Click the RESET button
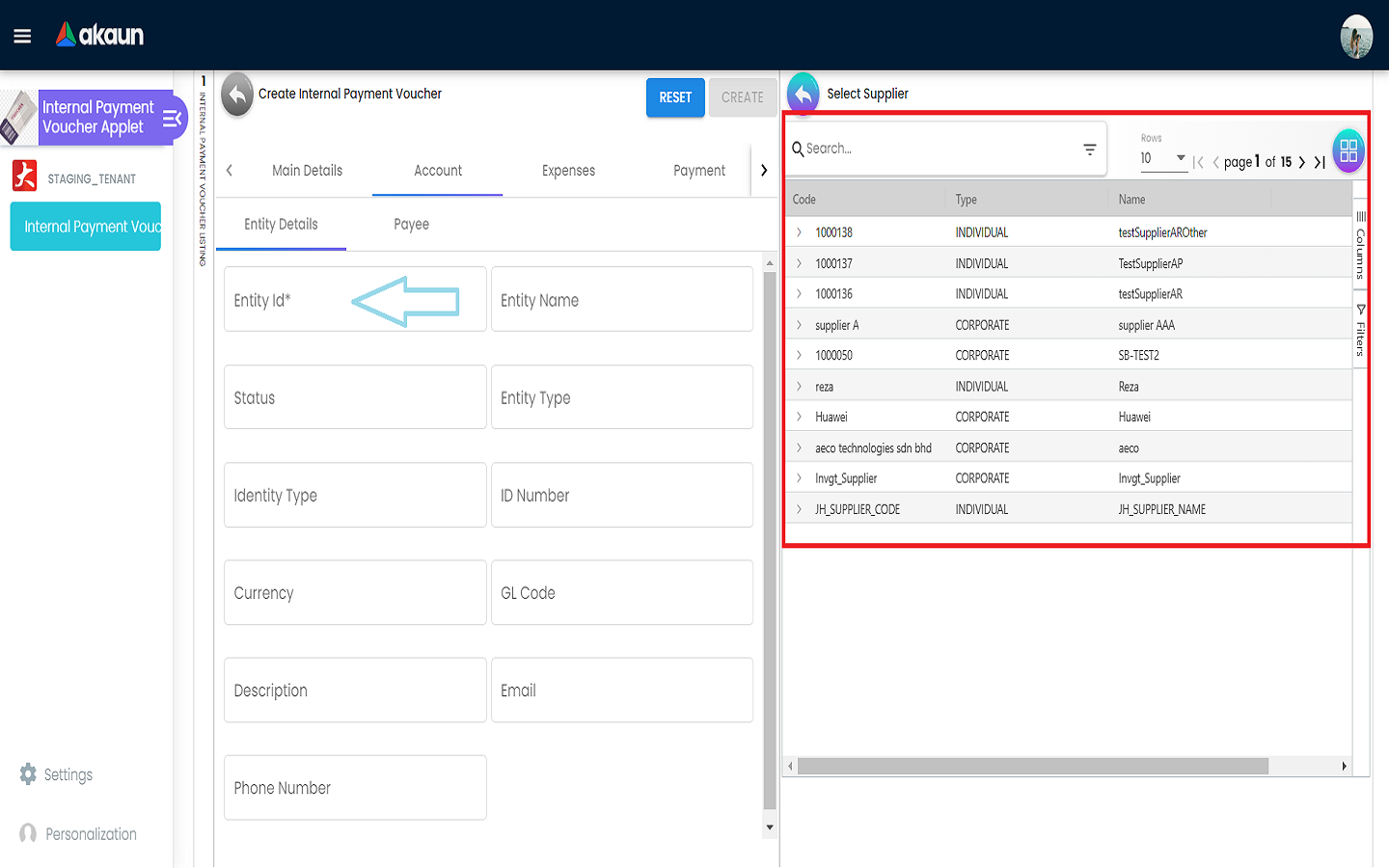1389x868 pixels. click(675, 97)
